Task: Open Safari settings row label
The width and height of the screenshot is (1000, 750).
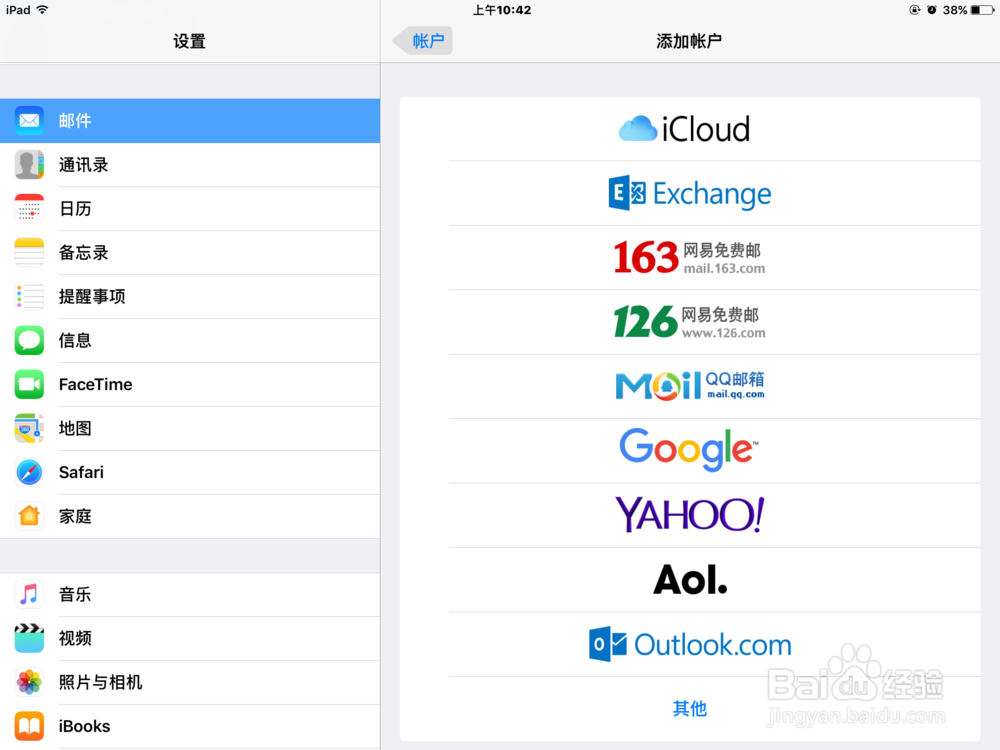Action: pyautogui.click(x=81, y=473)
